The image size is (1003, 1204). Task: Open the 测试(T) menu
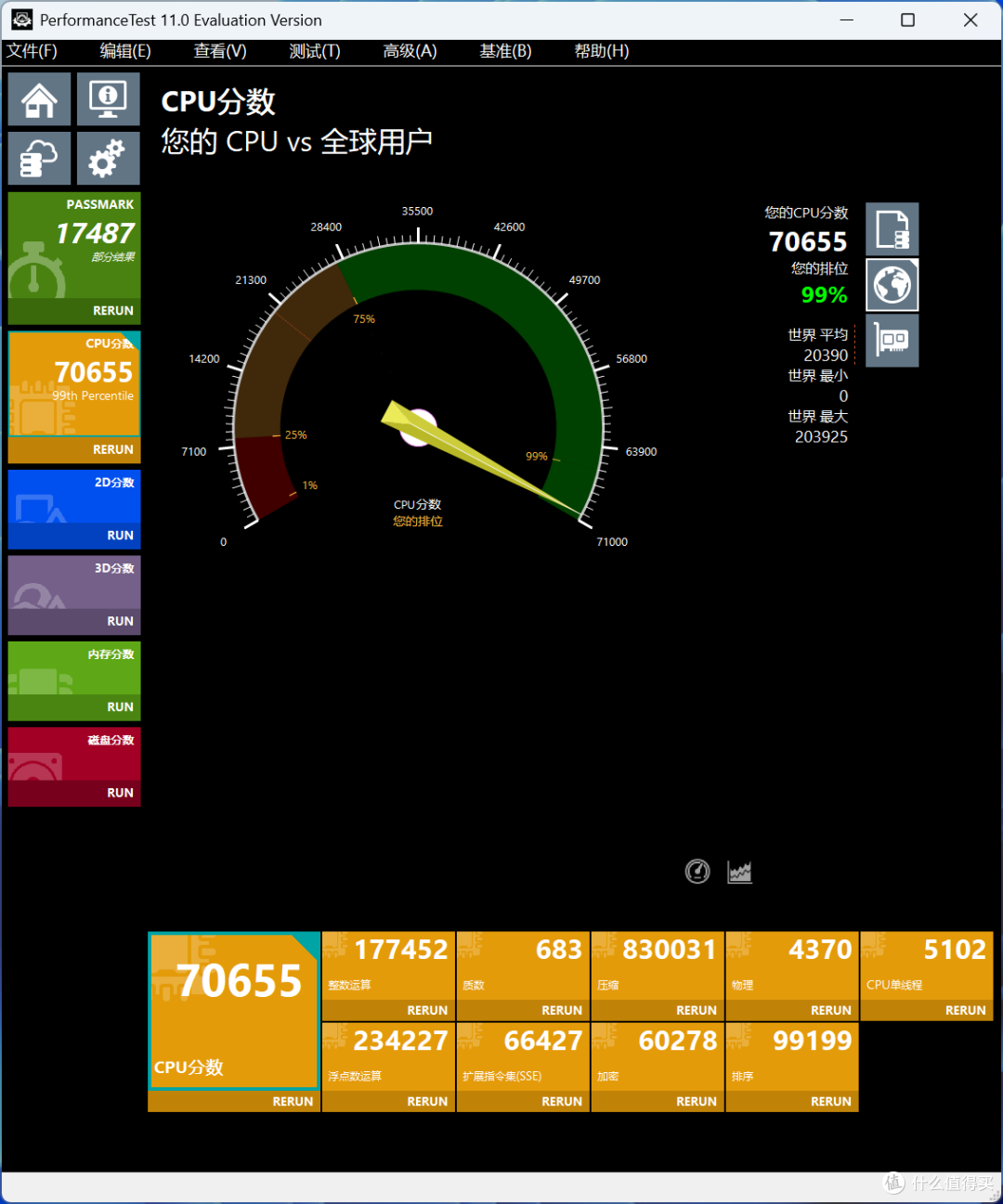[x=315, y=51]
